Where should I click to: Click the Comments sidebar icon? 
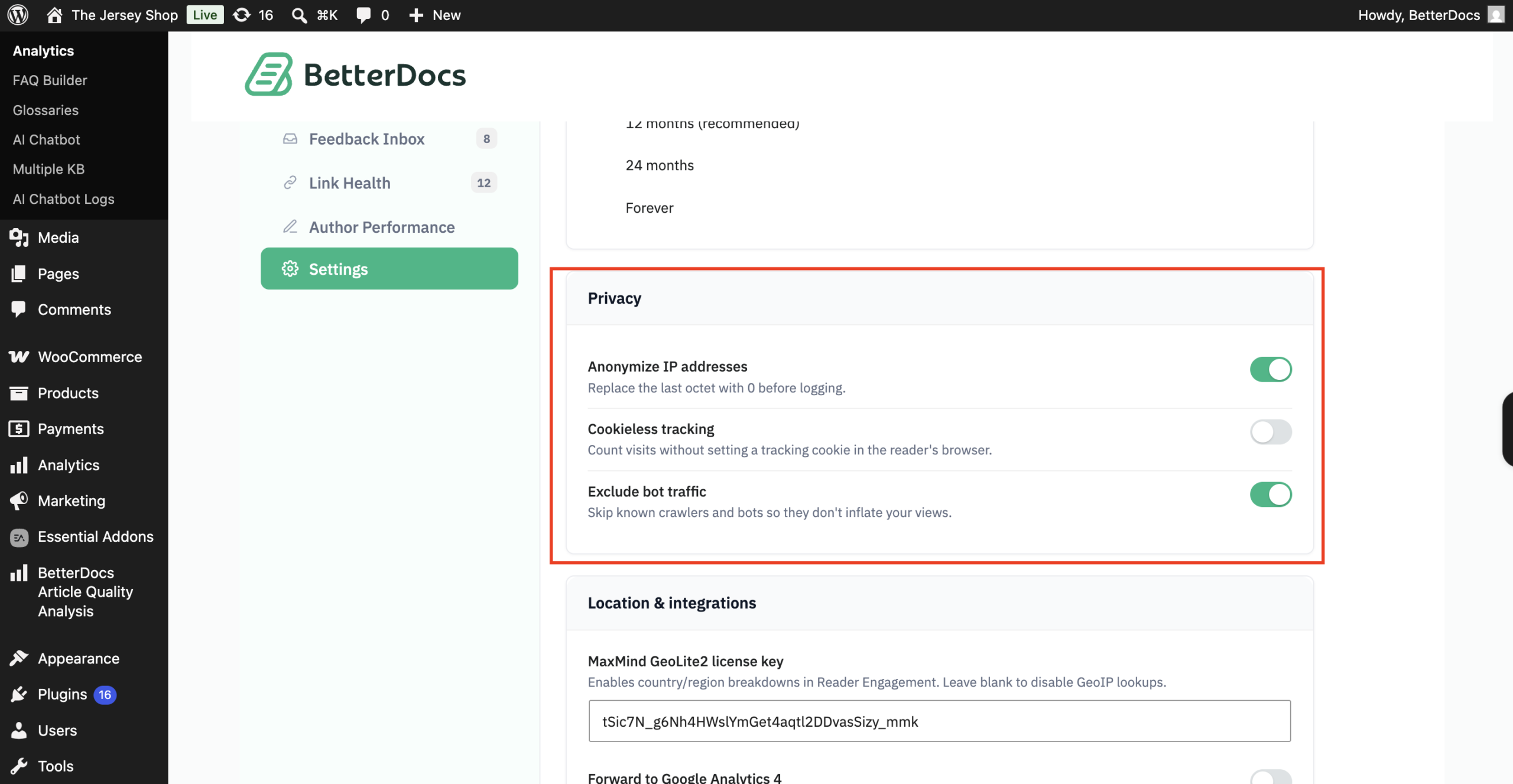[19, 310]
